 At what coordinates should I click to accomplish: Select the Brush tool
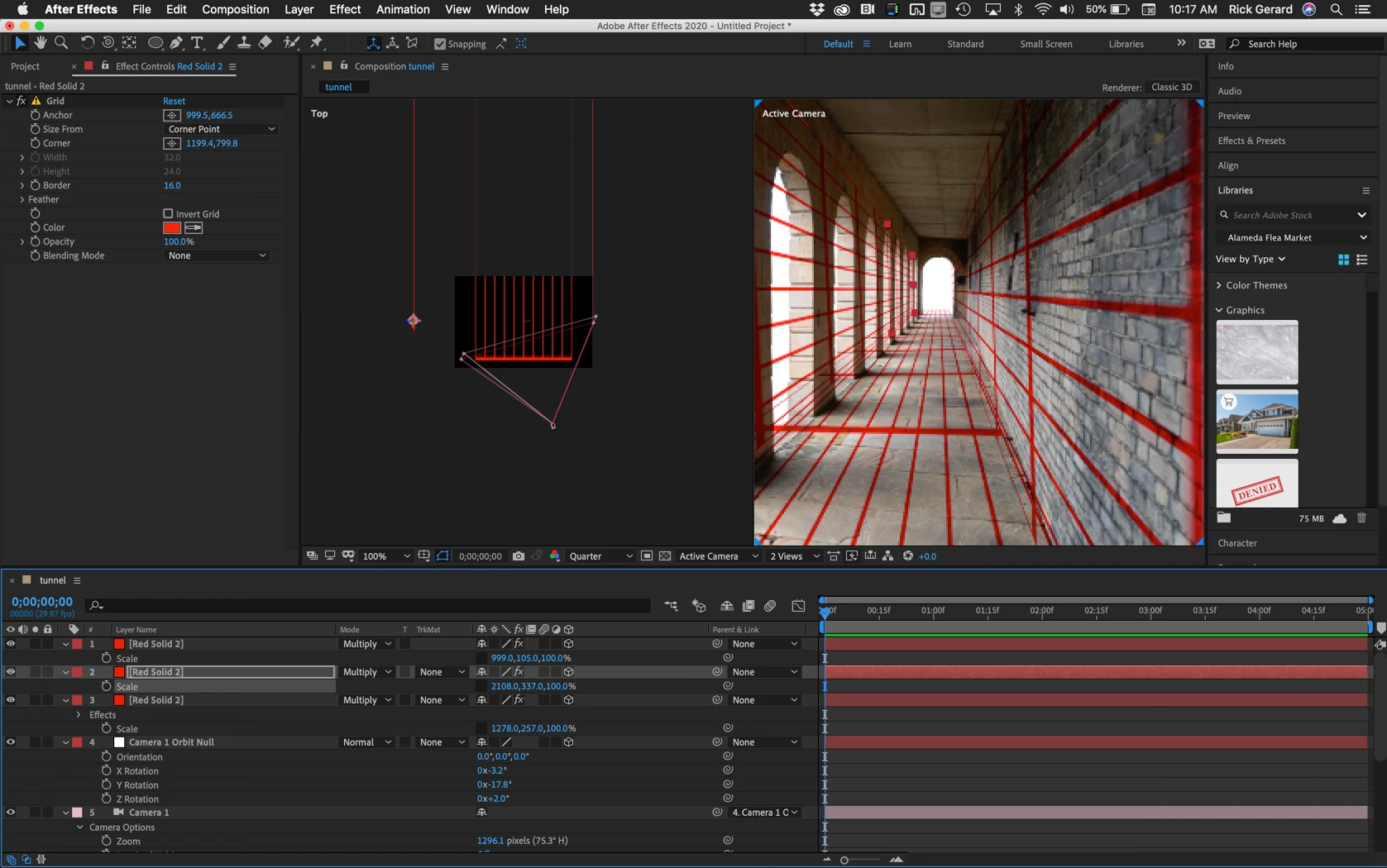(x=223, y=43)
